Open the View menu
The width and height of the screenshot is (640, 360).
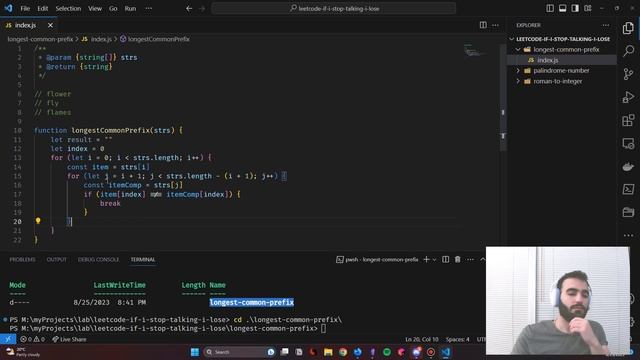(x=95, y=8)
